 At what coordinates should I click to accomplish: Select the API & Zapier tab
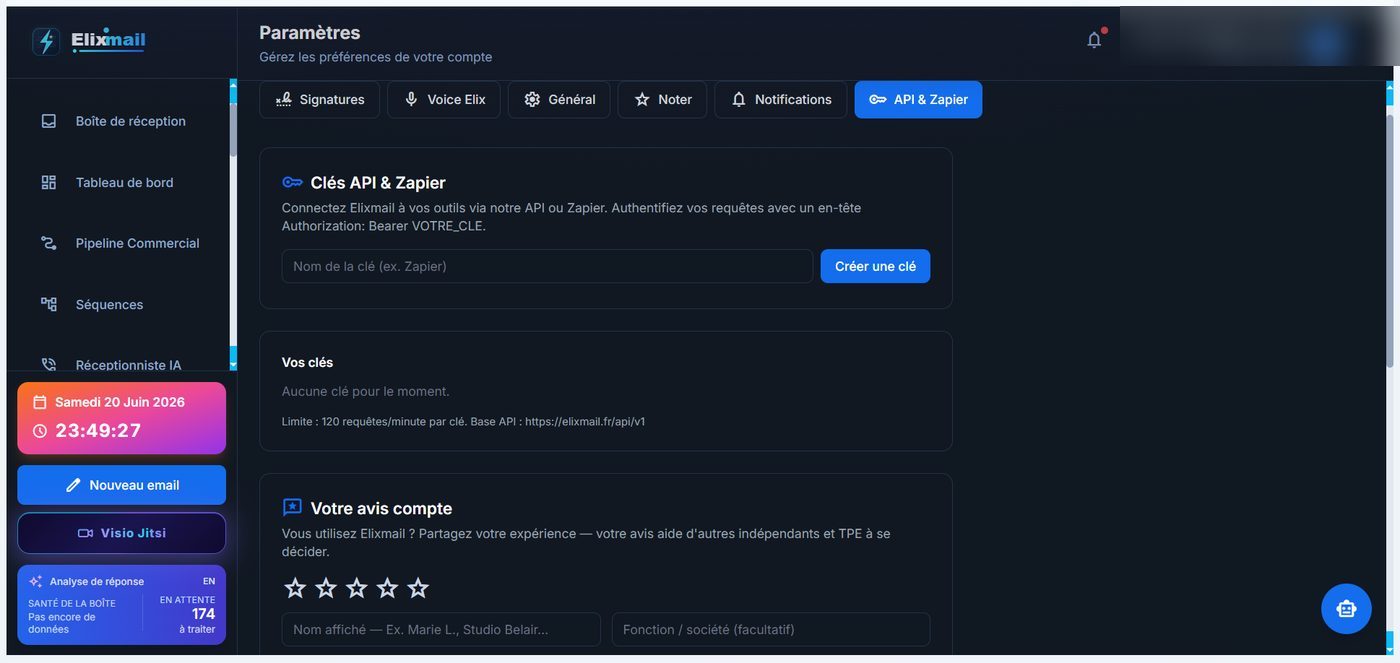point(918,99)
